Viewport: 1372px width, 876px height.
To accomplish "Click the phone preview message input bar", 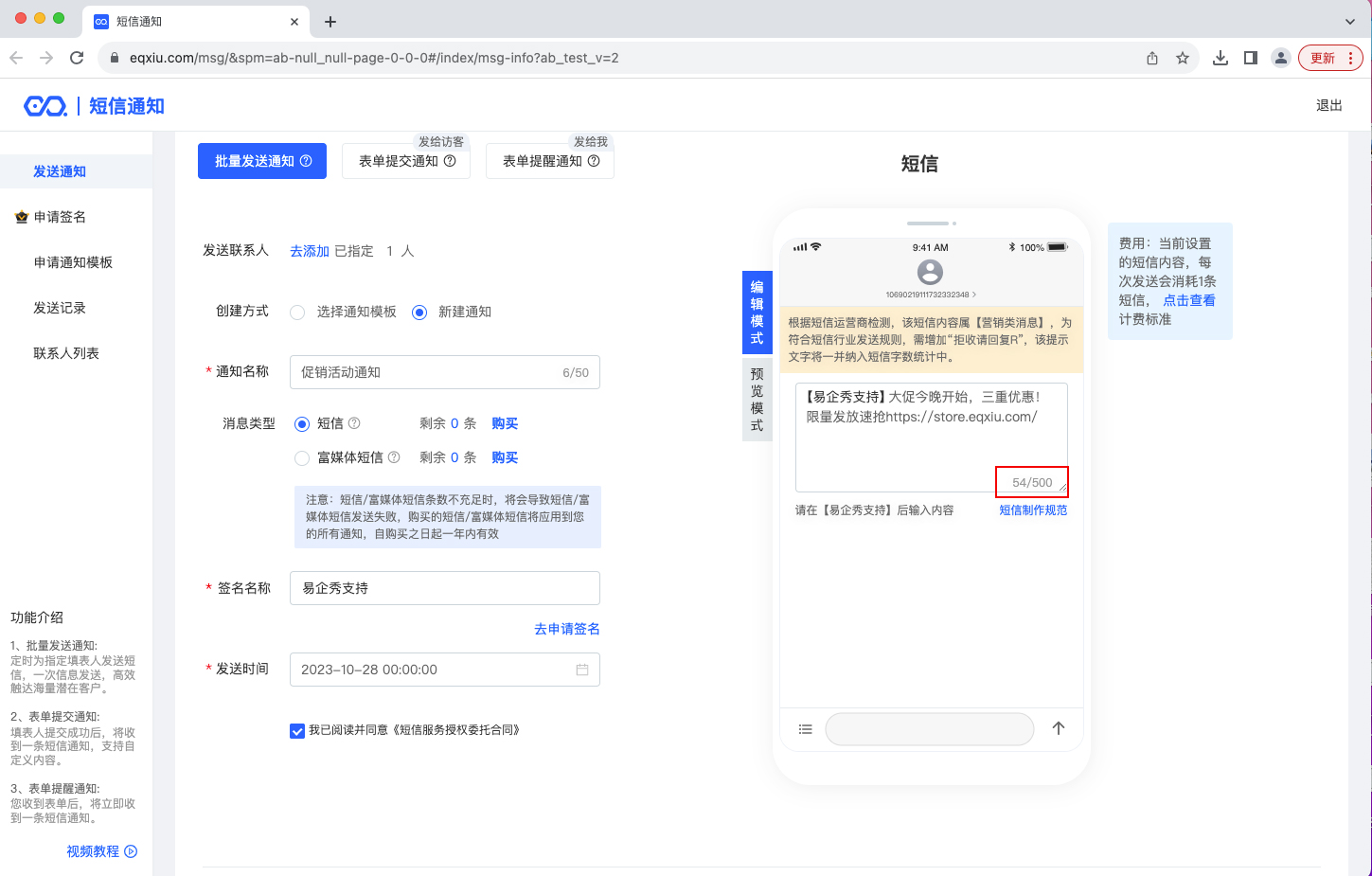I will click(930, 729).
